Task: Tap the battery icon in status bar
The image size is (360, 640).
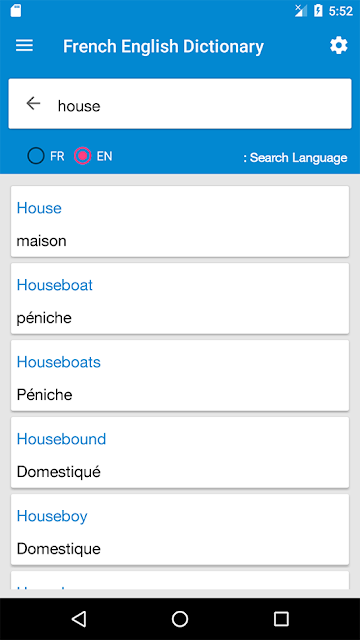Action: tap(318, 11)
